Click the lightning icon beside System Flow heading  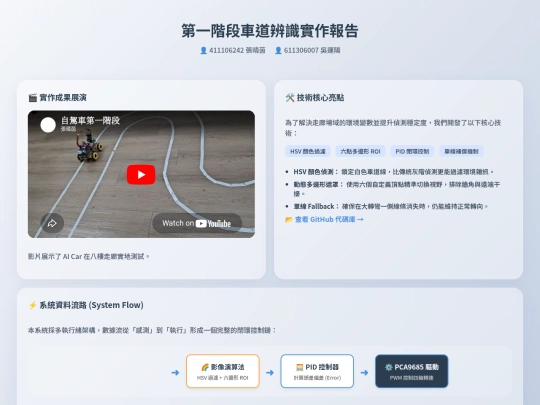(x=32, y=305)
